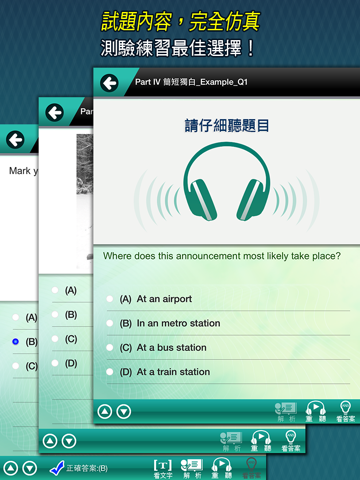This screenshot has width=360, height=480.
Task: Replay audio with 重聽 headphone icon on front screen
Action: tap(315, 411)
